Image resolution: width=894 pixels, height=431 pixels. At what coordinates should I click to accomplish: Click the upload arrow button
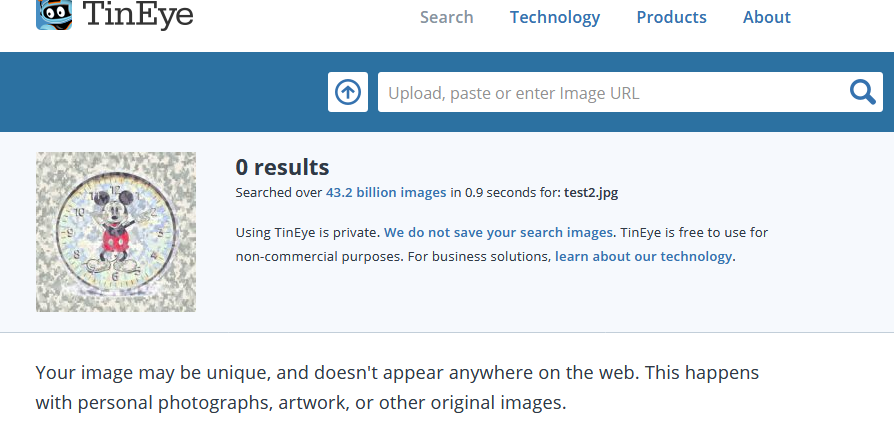click(x=348, y=92)
